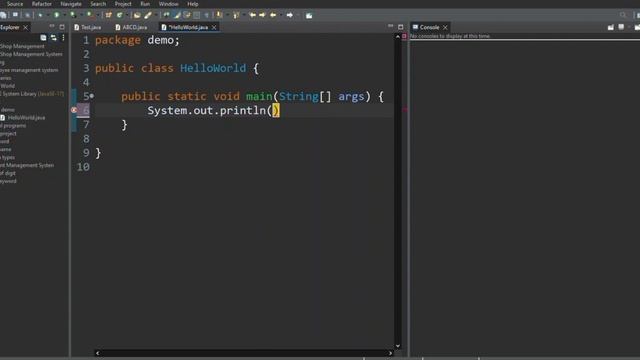Click the Forward navigation arrow icon
The height and width of the screenshot is (360, 640).
[x=262, y=15]
